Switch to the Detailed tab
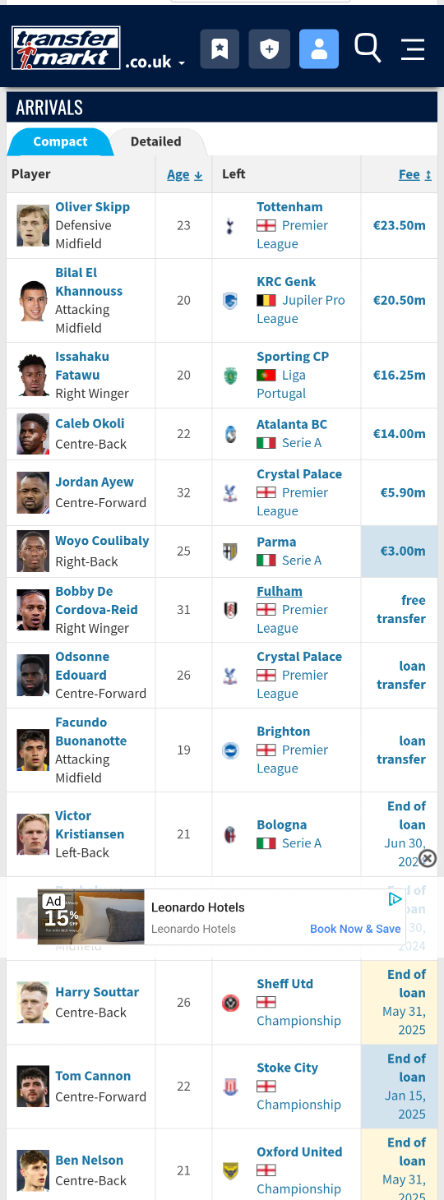Image resolution: width=444 pixels, height=1200 pixels. tap(156, 141)
